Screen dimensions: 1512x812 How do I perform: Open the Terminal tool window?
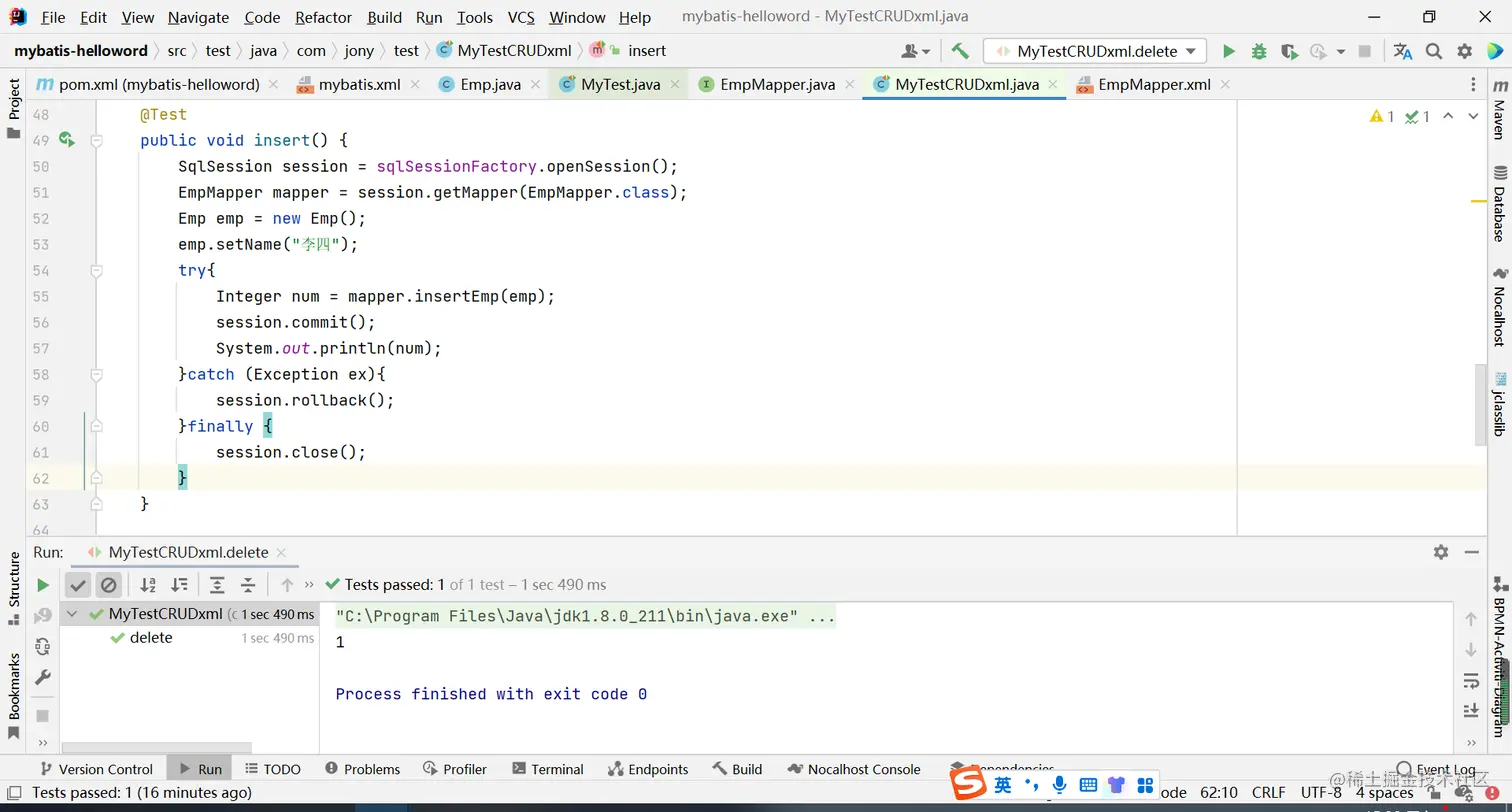[x=548, y=769]
